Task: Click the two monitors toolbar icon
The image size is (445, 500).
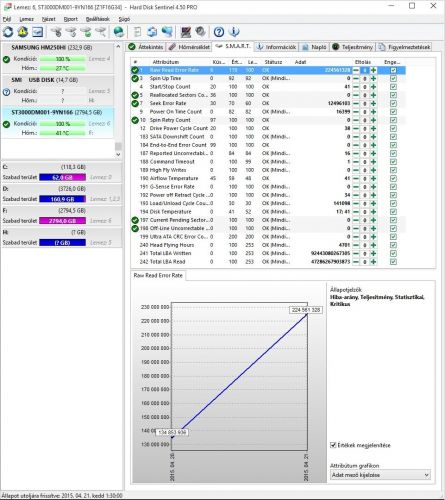Action: 167,32
